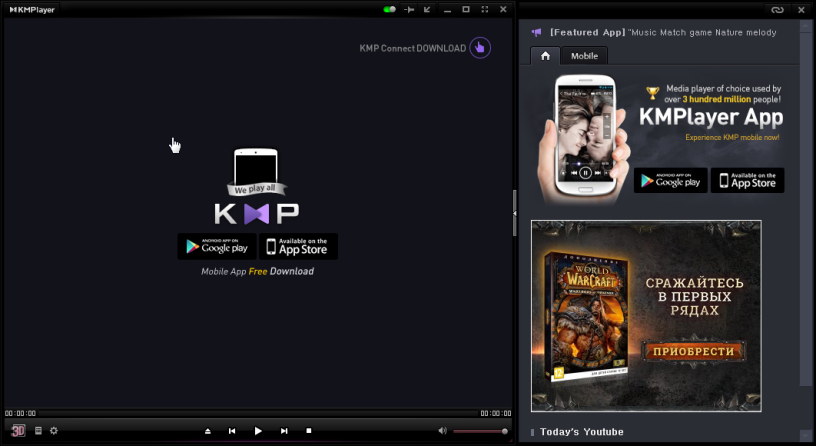Click the phone image in KMPlayer App banner
Screen dimensions: 816x446
584,138
